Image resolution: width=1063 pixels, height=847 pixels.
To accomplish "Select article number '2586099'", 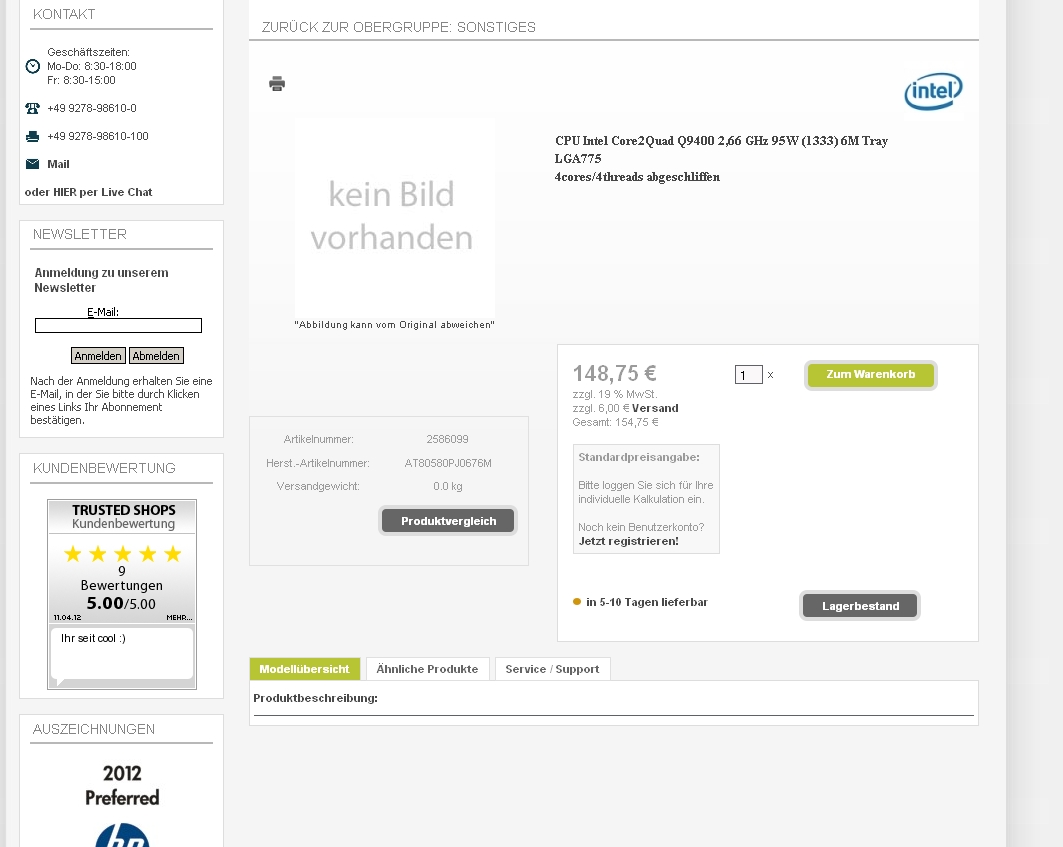I will [x=447, y=439].
